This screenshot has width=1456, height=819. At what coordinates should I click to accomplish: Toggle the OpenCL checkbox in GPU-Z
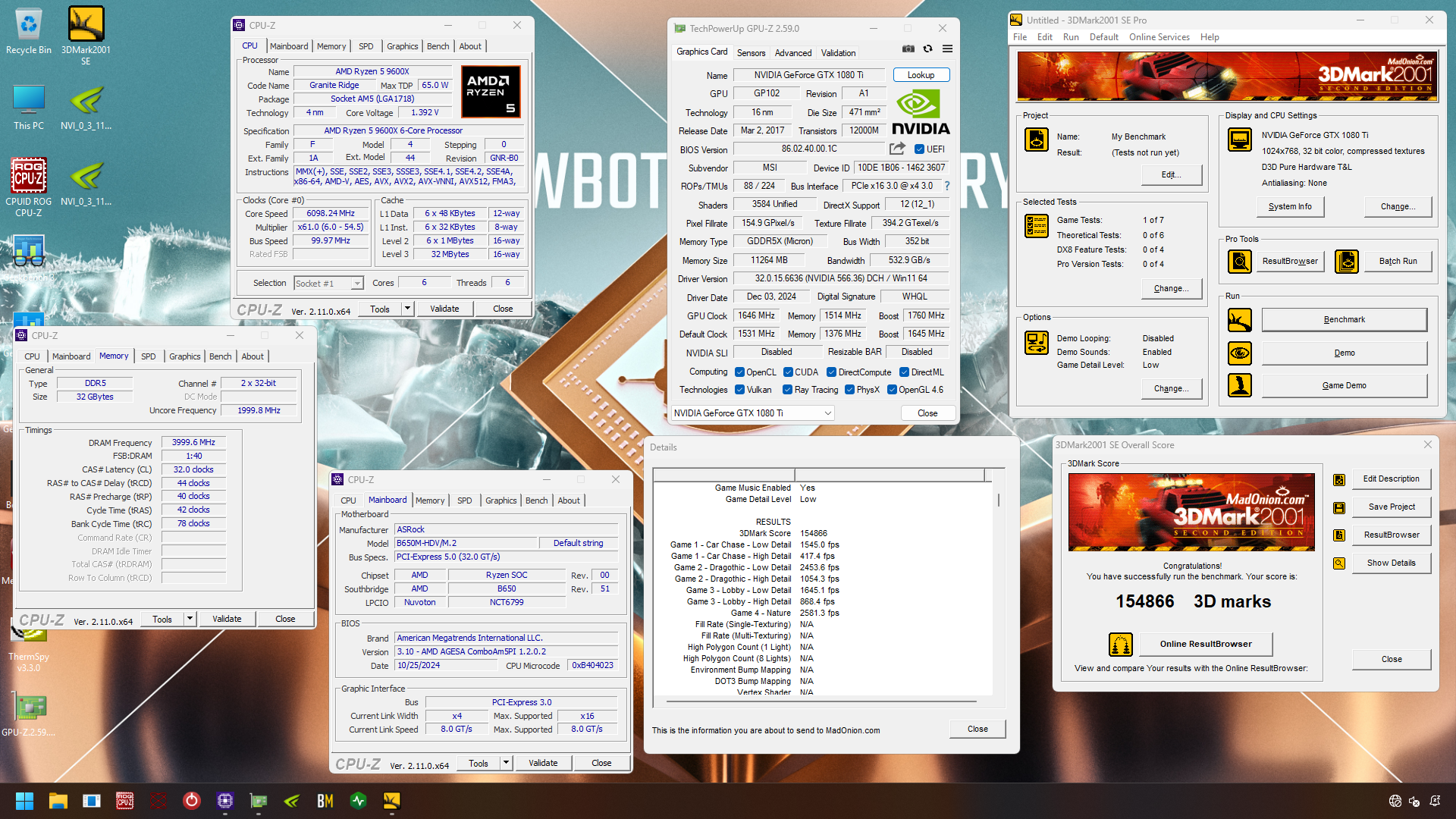pos(739,372)
